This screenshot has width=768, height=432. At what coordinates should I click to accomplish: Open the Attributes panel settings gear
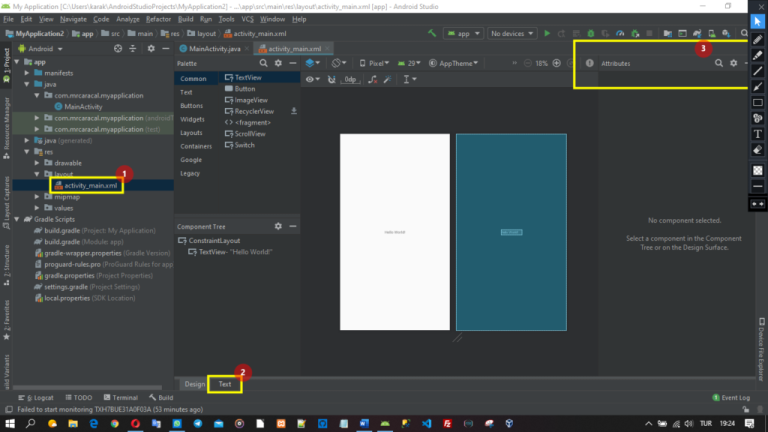(x=733, y=63)
